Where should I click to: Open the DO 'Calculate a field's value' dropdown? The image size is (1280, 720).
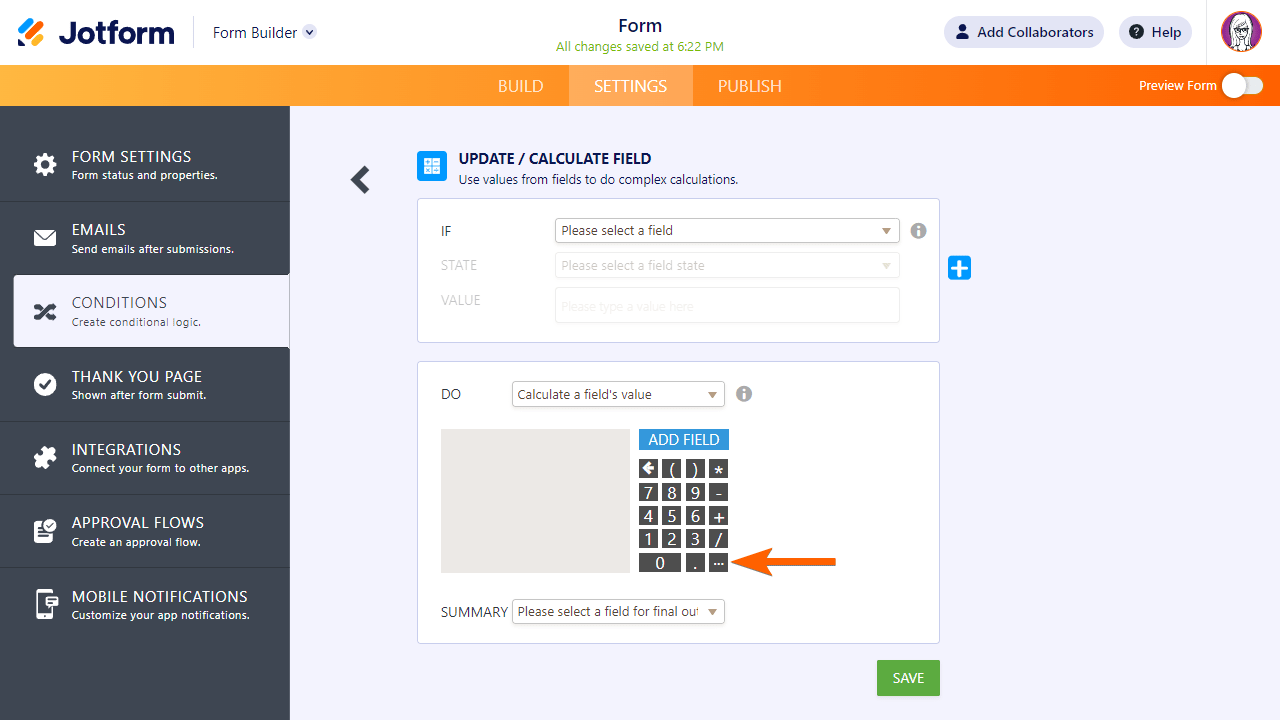click(618, 394)
